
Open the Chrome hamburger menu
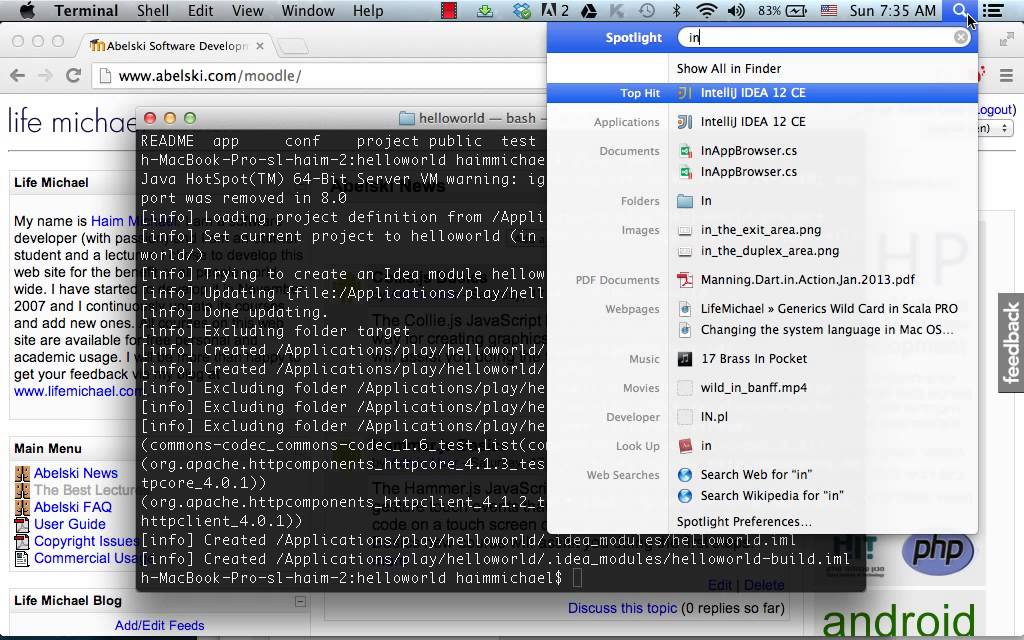coord(1006,76)
